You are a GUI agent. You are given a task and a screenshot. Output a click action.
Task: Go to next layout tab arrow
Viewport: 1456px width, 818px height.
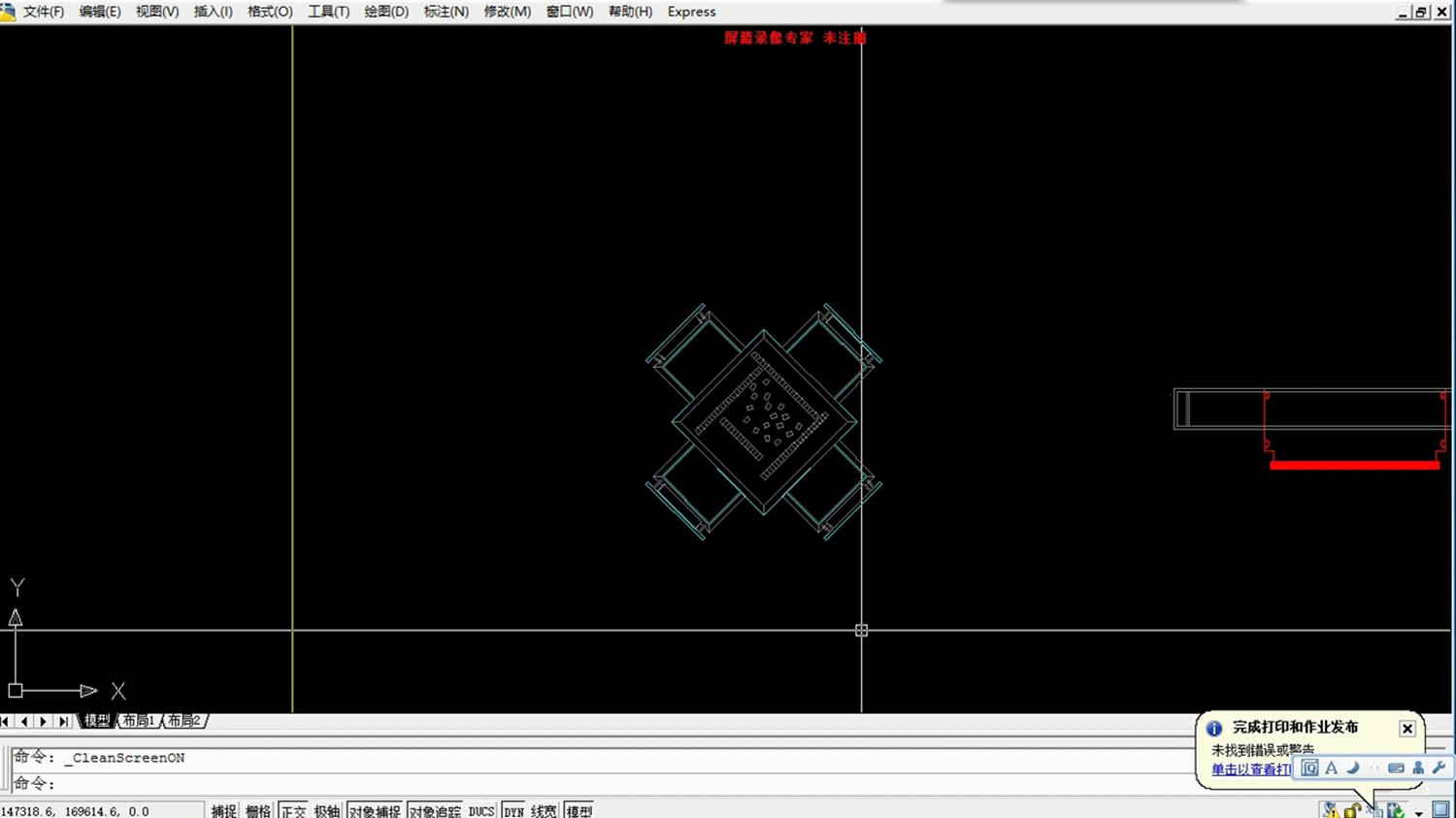44,721
